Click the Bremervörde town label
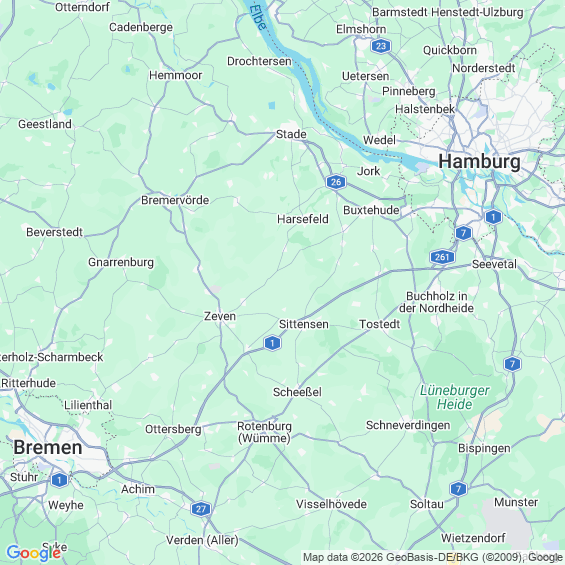 pyautogui.click(x=175, y=200)
